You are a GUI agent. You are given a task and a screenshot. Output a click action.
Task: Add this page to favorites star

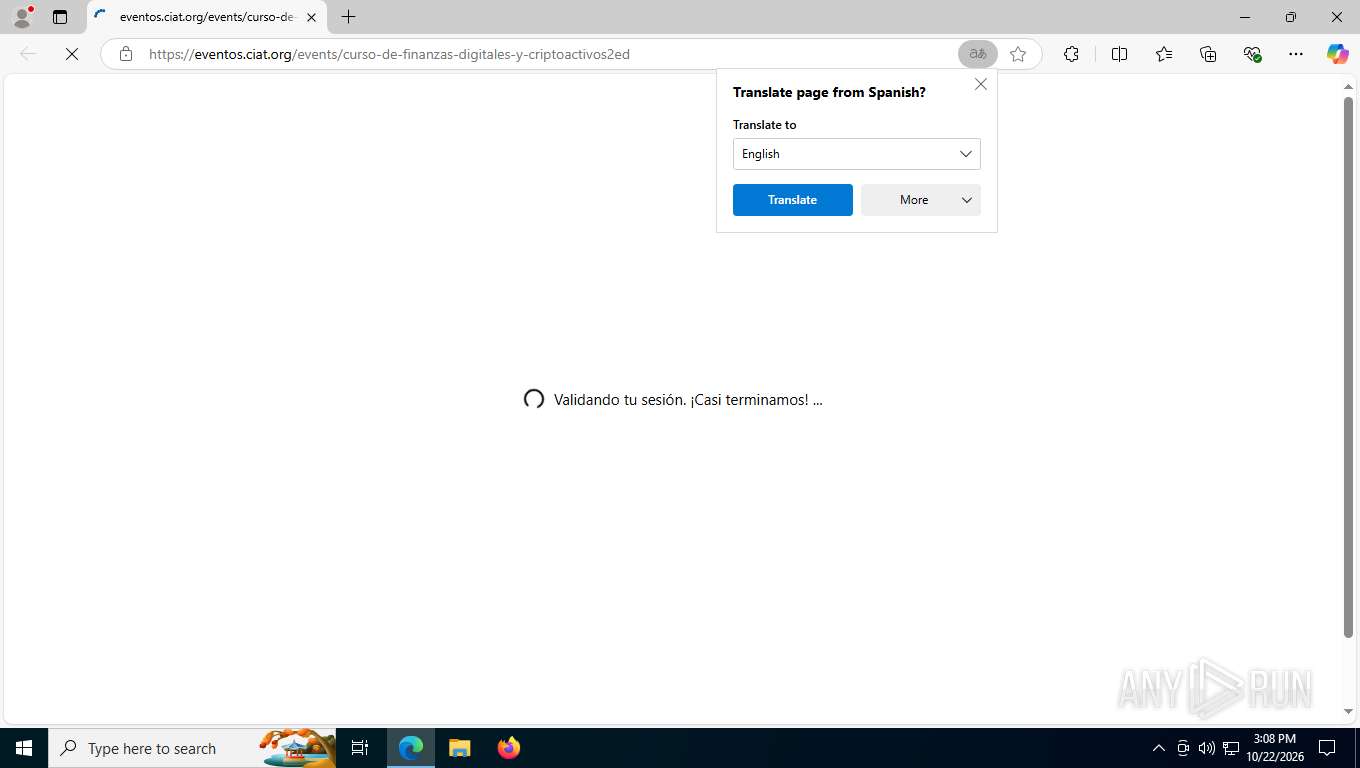[x=1018, y=54]
